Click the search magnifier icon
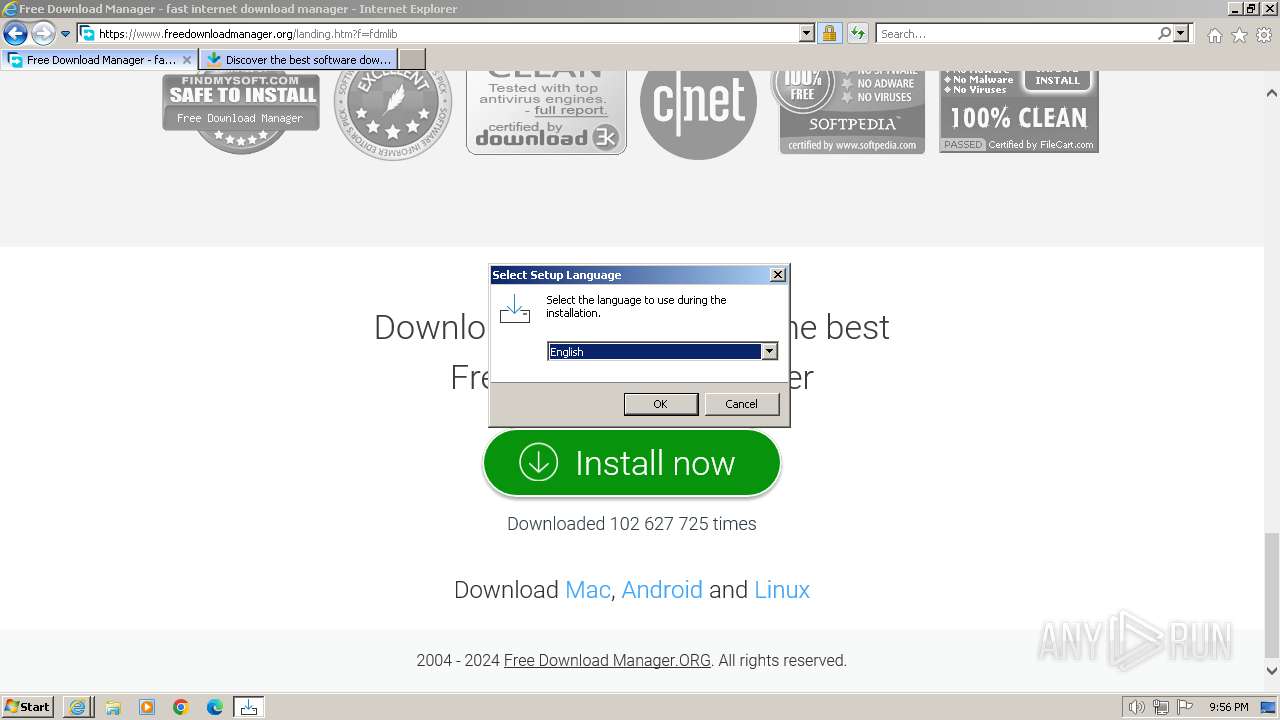1280x720 pixels. pyautogui.click(x=1164, y=34)
